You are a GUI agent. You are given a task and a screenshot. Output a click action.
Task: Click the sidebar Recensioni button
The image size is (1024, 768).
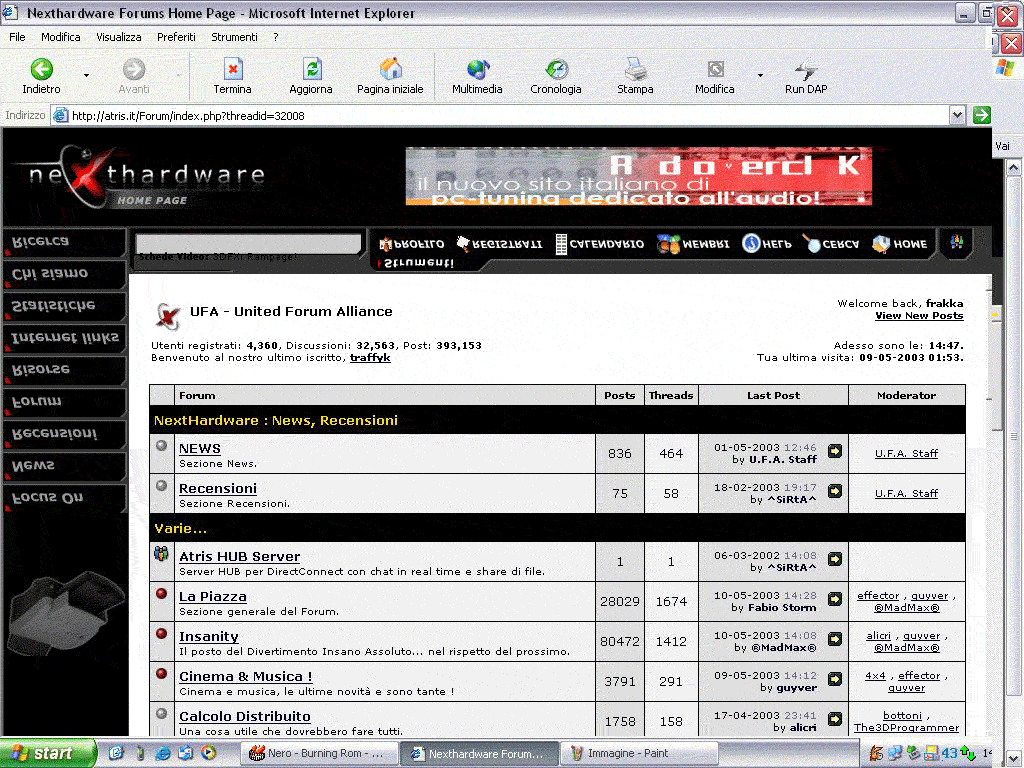(x=64, y=434)
